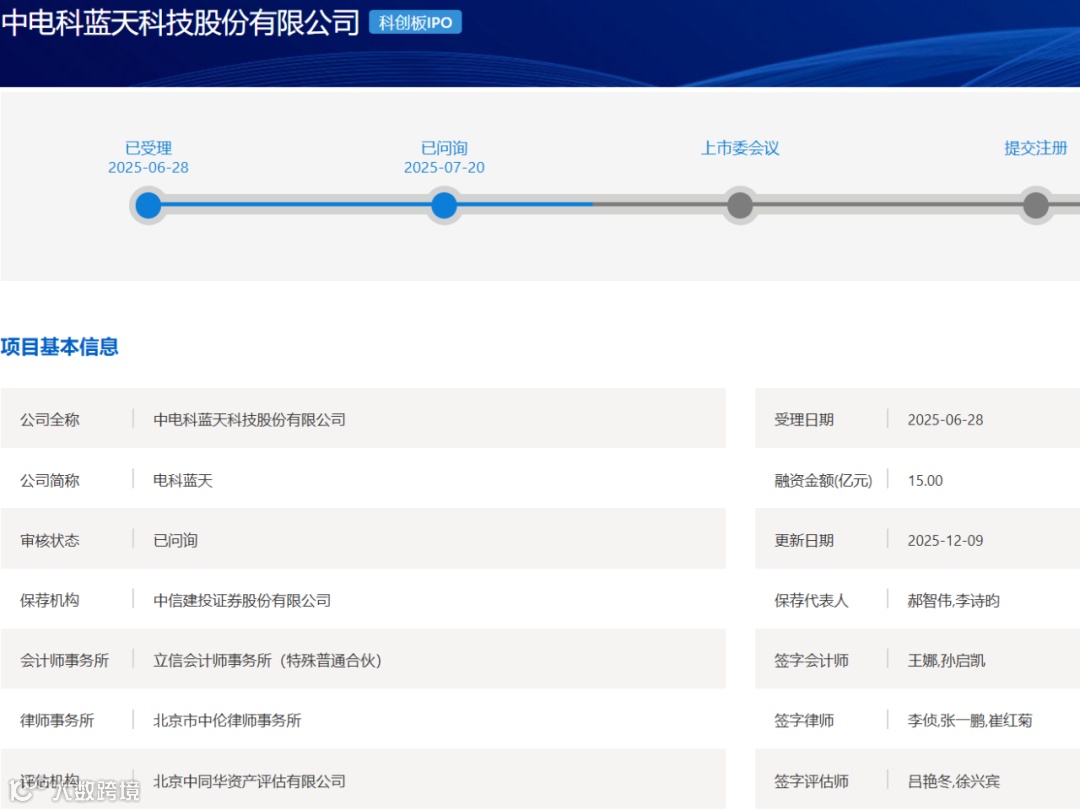Click the sponsor representatives 郝智伟,李诗昀
The image size is (1080, 810).
coord(953,601)
